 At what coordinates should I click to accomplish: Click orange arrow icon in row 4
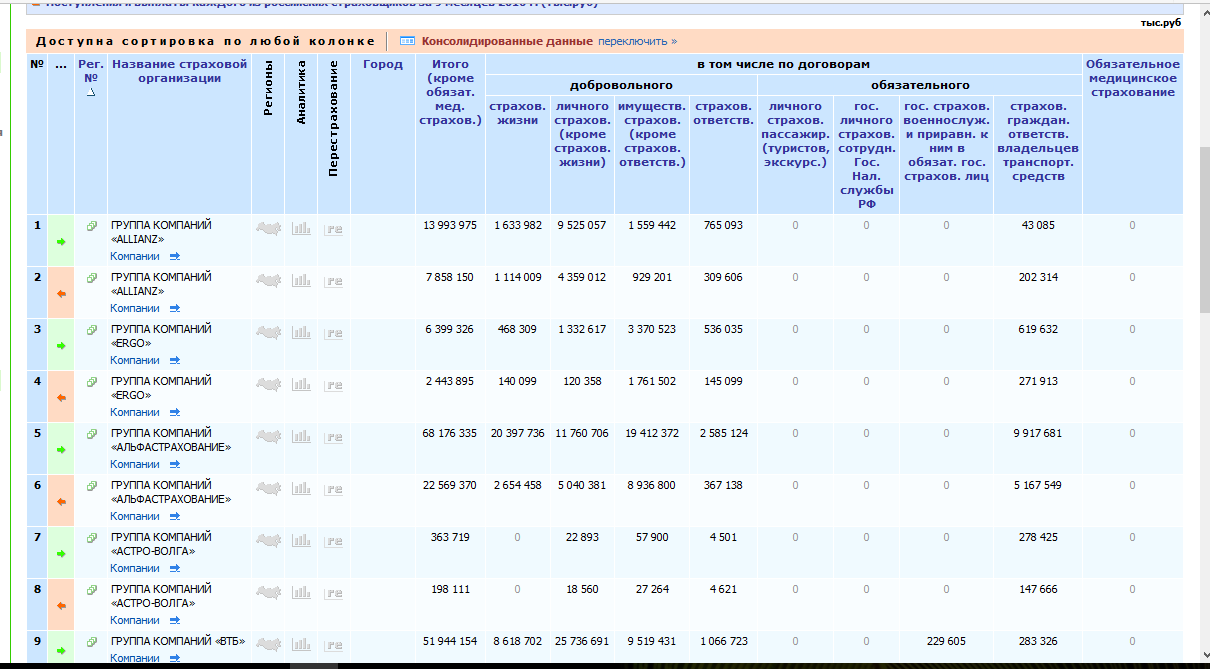[x=61, y=397]
